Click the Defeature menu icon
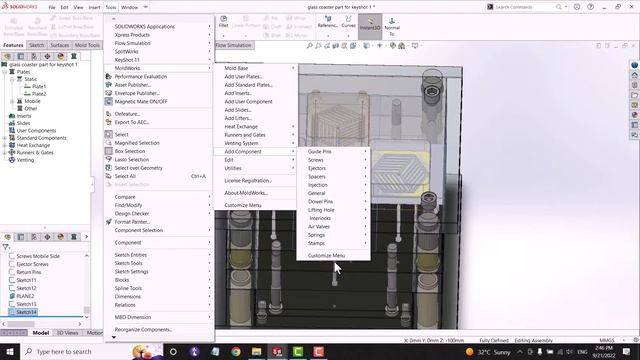The width and height of the screenshot is (640, 360). click(x=109, y=114)
